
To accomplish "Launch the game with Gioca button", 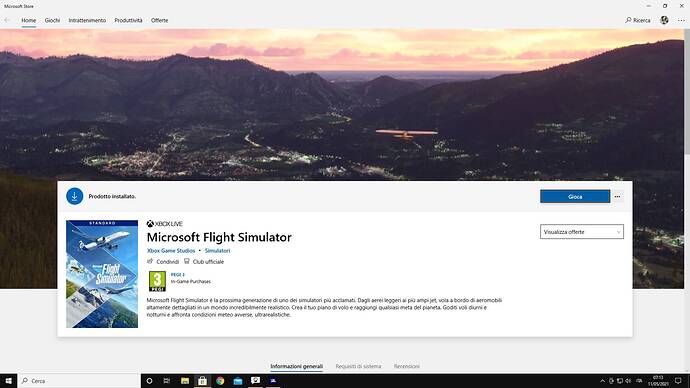I will 575,197.
